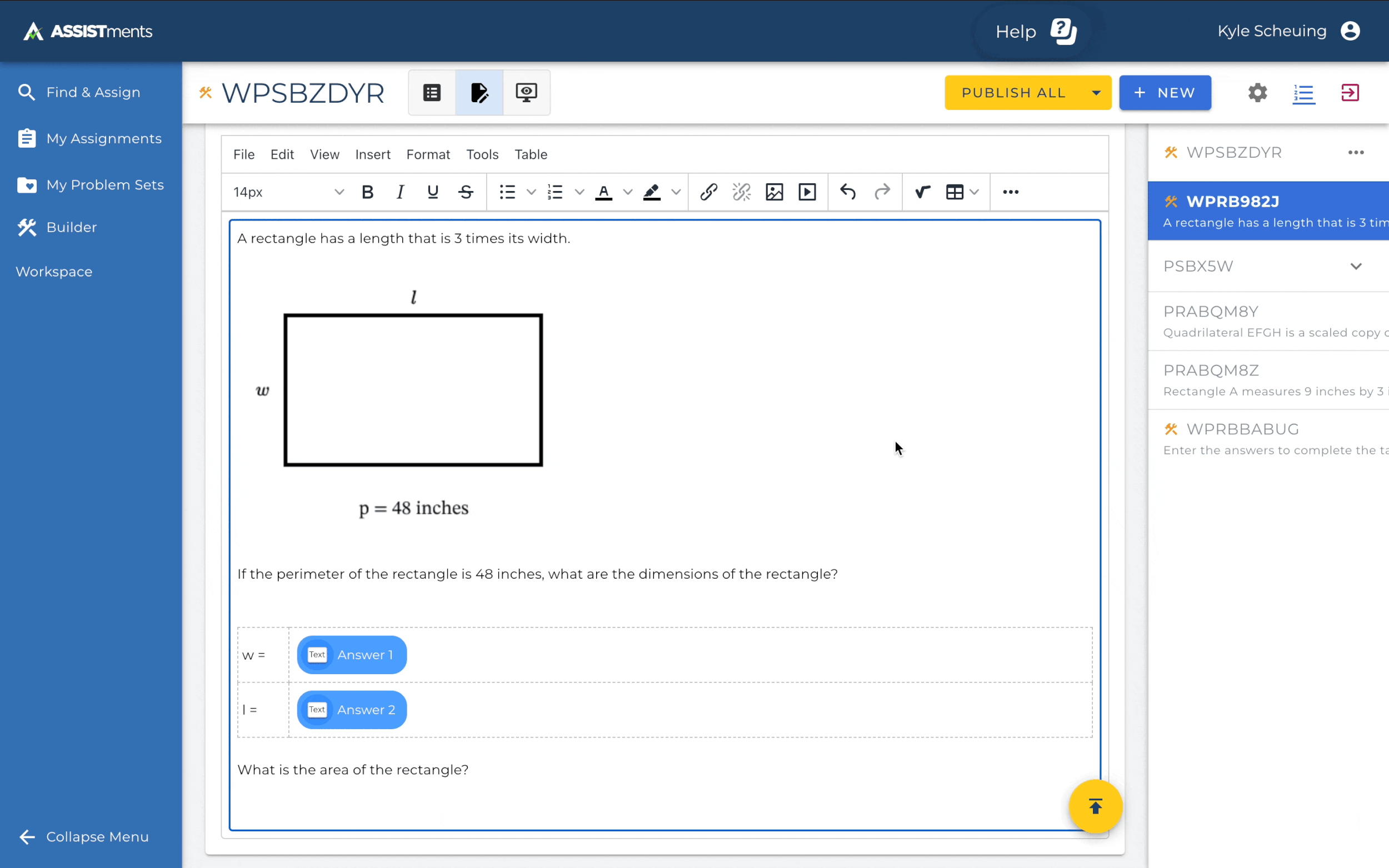Click the New button
This screenshot has height=868, width=1389.
(x=1165, y=92)
